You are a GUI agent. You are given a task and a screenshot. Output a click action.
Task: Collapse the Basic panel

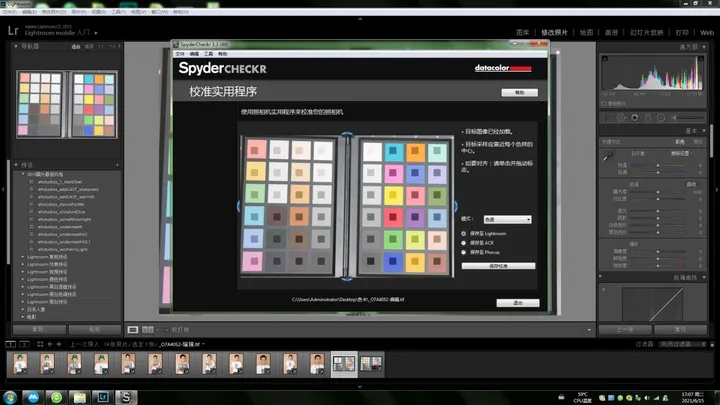[704, 131]
